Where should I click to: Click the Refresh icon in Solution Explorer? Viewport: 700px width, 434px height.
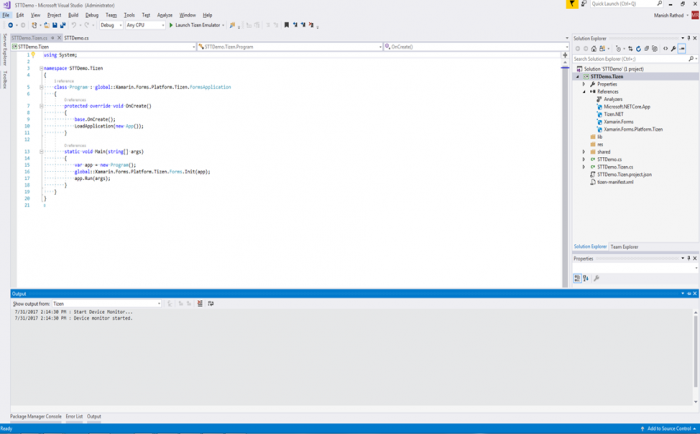point(638,48)
